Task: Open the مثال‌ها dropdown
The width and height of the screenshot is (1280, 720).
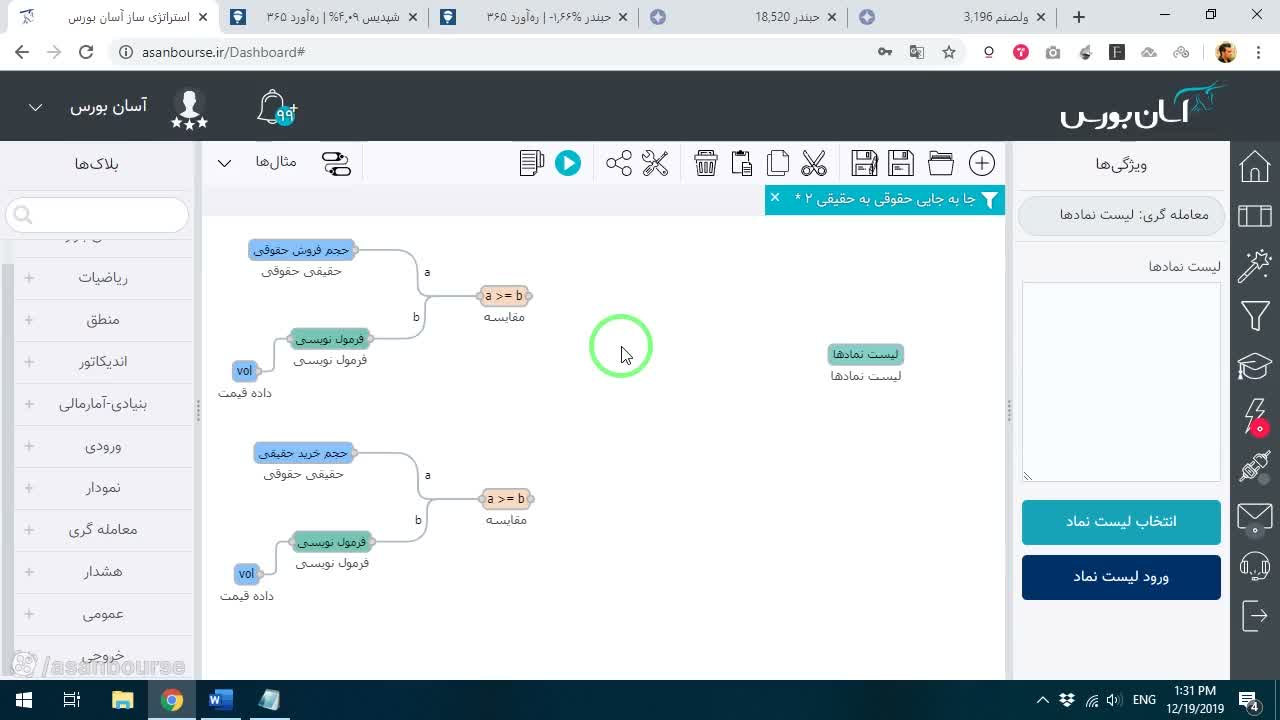Action: (257, 163)
